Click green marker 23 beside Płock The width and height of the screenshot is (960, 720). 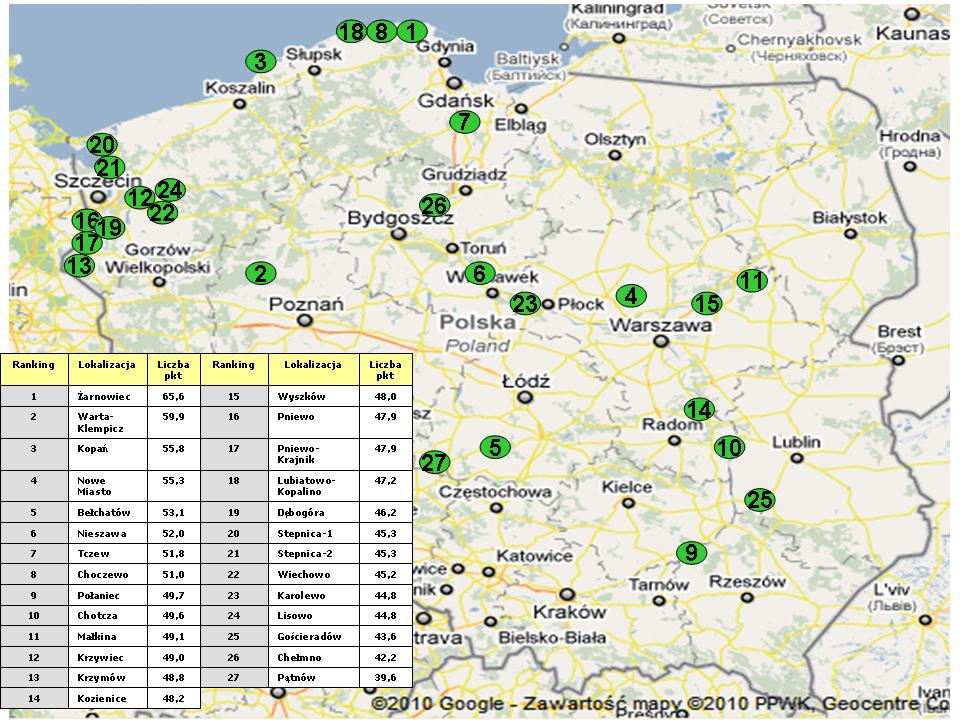pyautogui.click(x=525, y=303)
